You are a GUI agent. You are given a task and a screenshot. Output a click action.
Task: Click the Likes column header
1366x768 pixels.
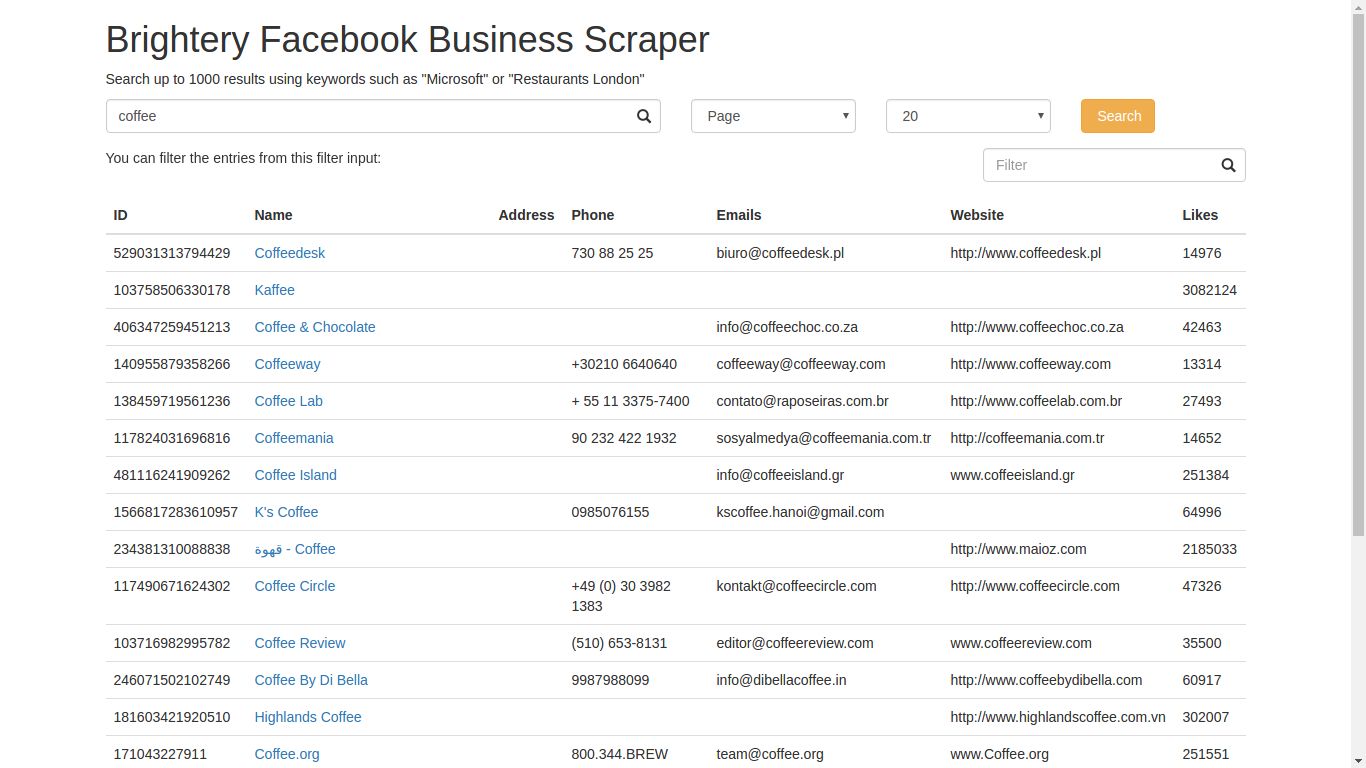[1200, 215]
